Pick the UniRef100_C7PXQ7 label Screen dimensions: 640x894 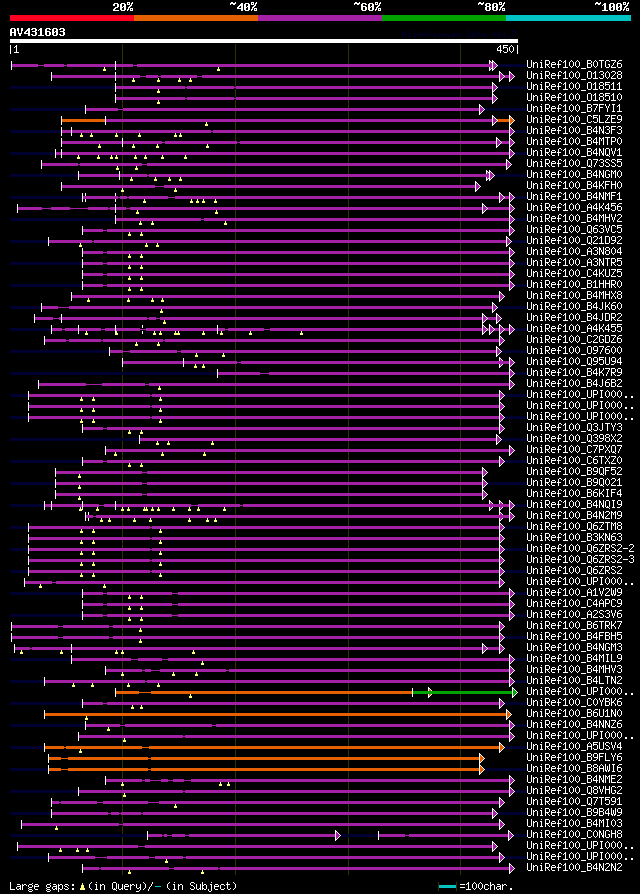click(x=574, y=450)
